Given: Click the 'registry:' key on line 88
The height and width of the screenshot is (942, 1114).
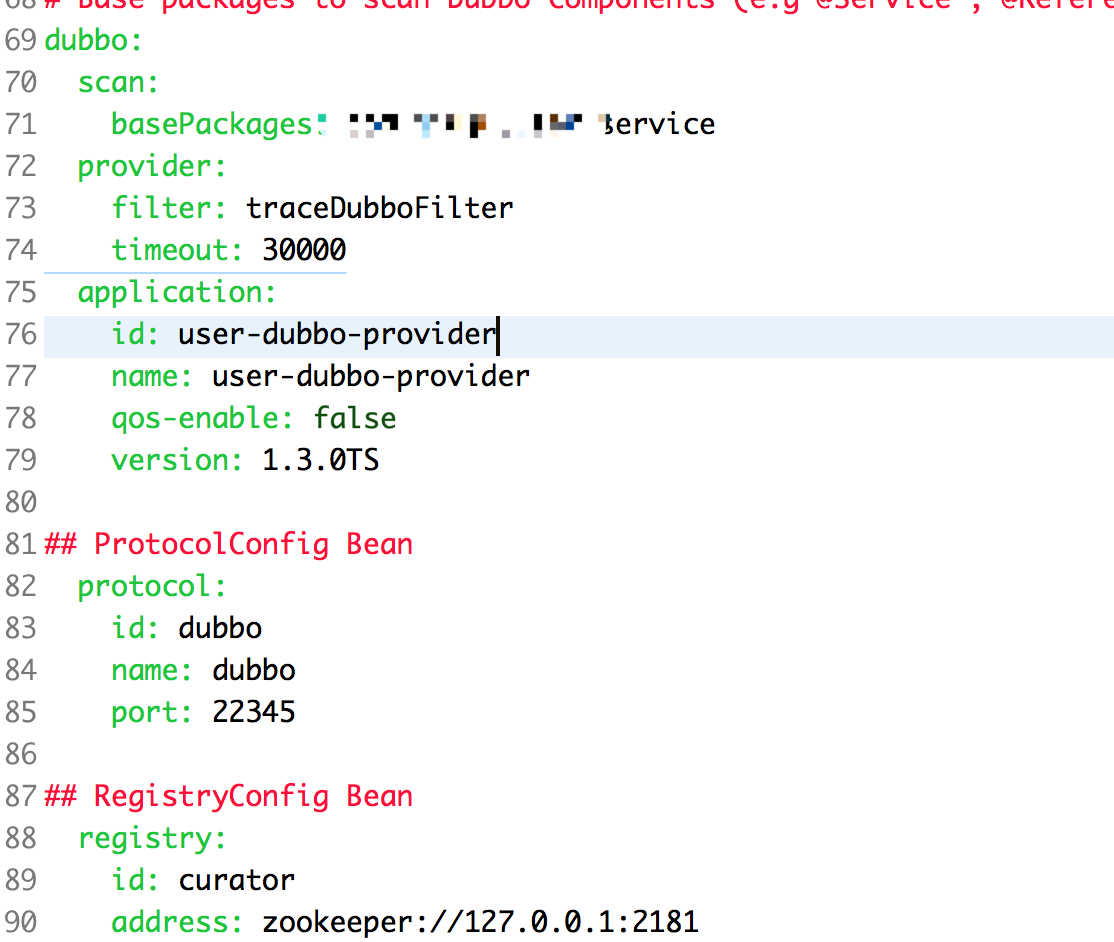Looking at the screenshot, I should pos(151,839).
